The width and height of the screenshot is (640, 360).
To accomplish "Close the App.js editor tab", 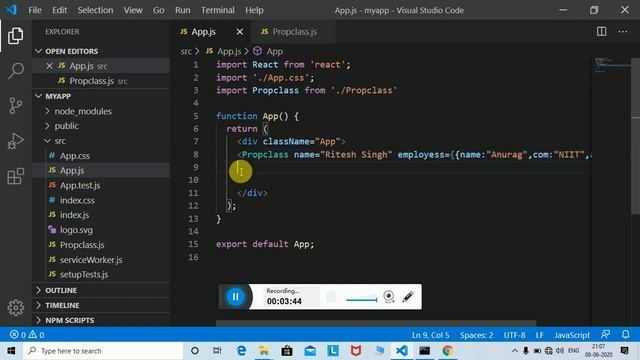I will (x=240, y=31).
